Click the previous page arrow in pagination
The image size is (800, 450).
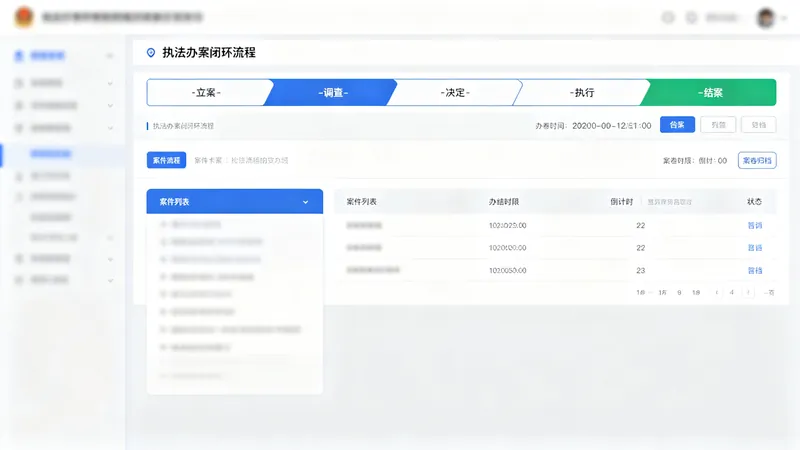(x=717, y=292)
